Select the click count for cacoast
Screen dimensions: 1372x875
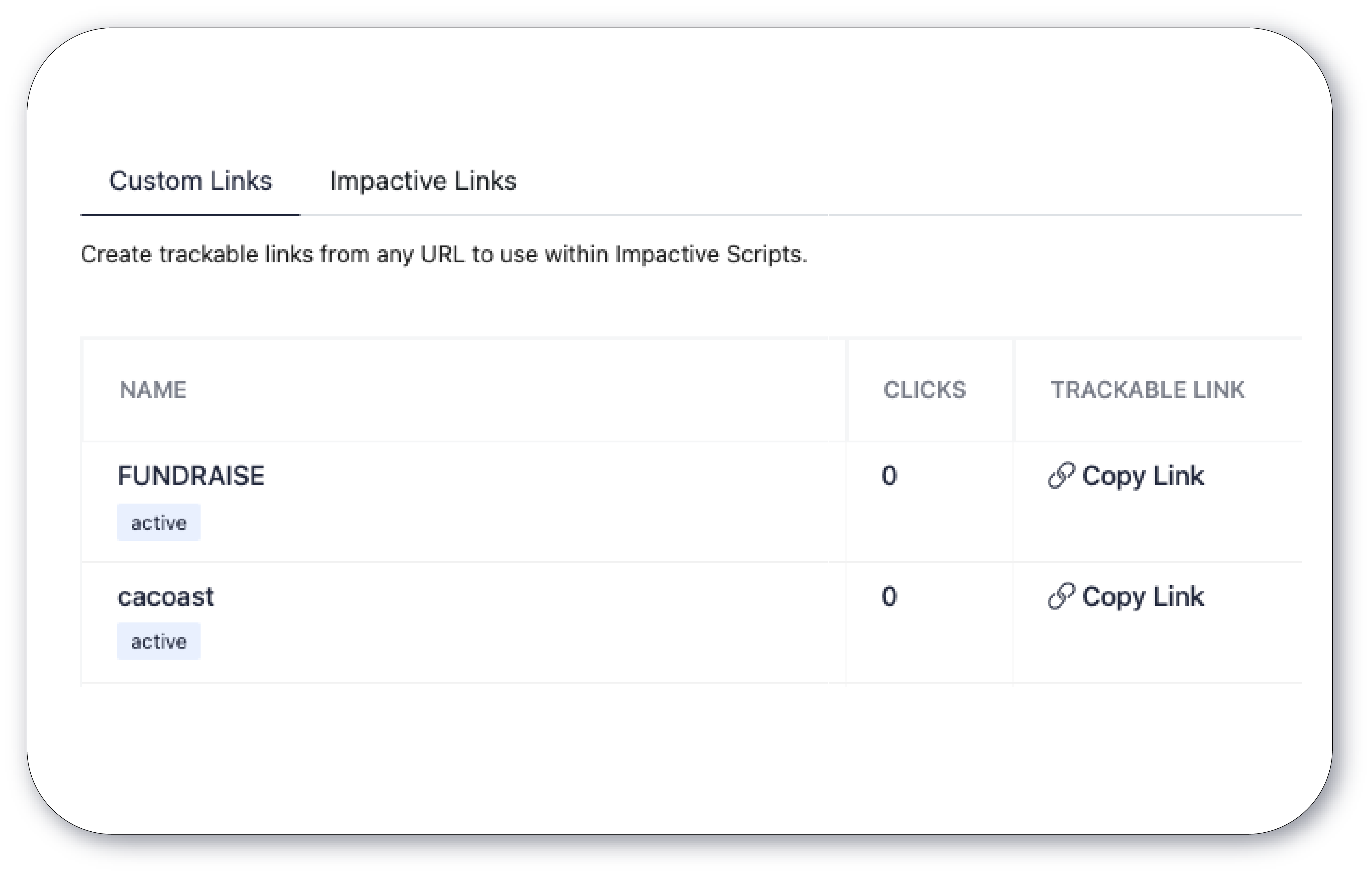(x=889, y=596)
